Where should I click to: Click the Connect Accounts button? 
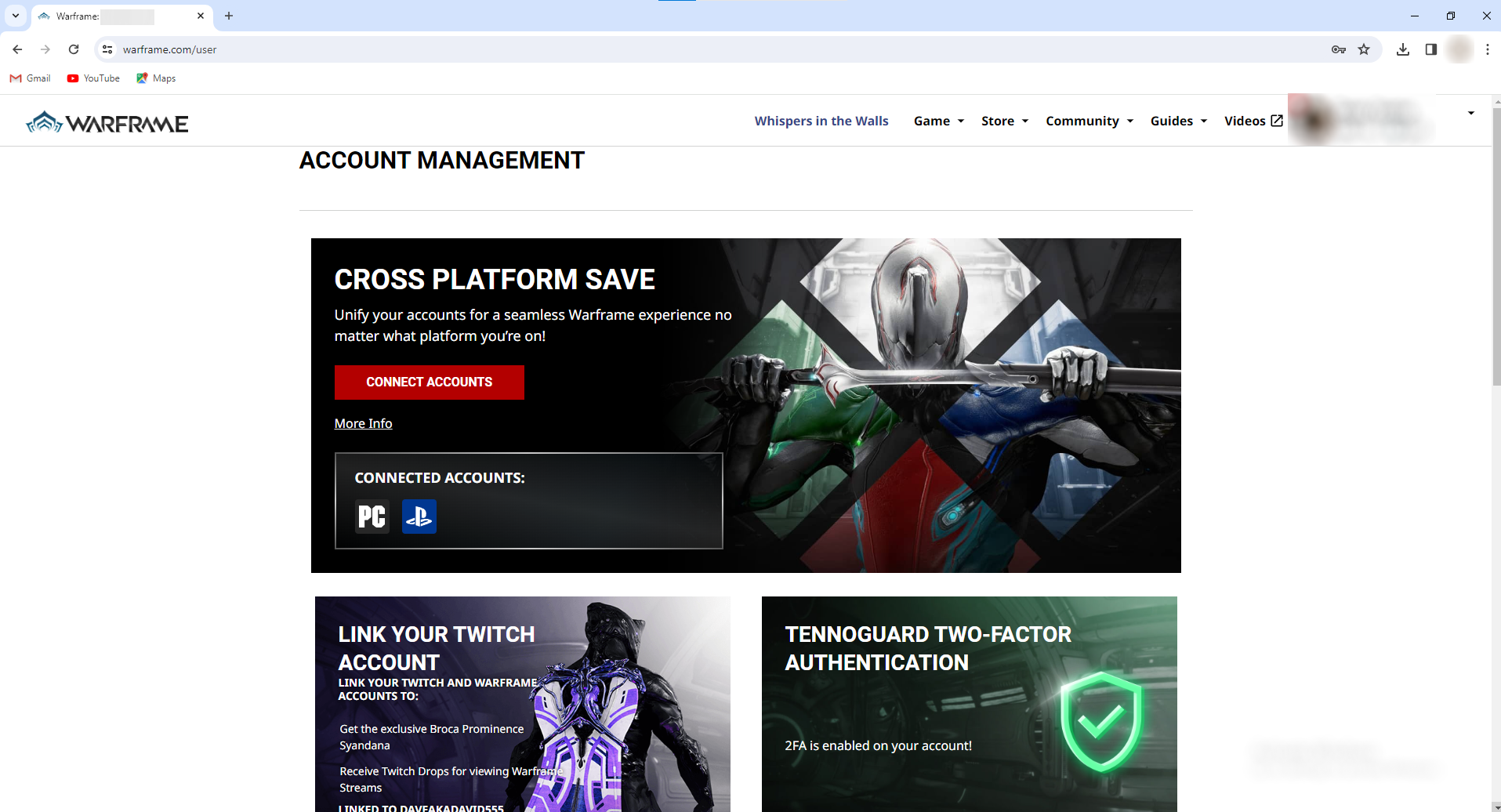tap(430, 382)
